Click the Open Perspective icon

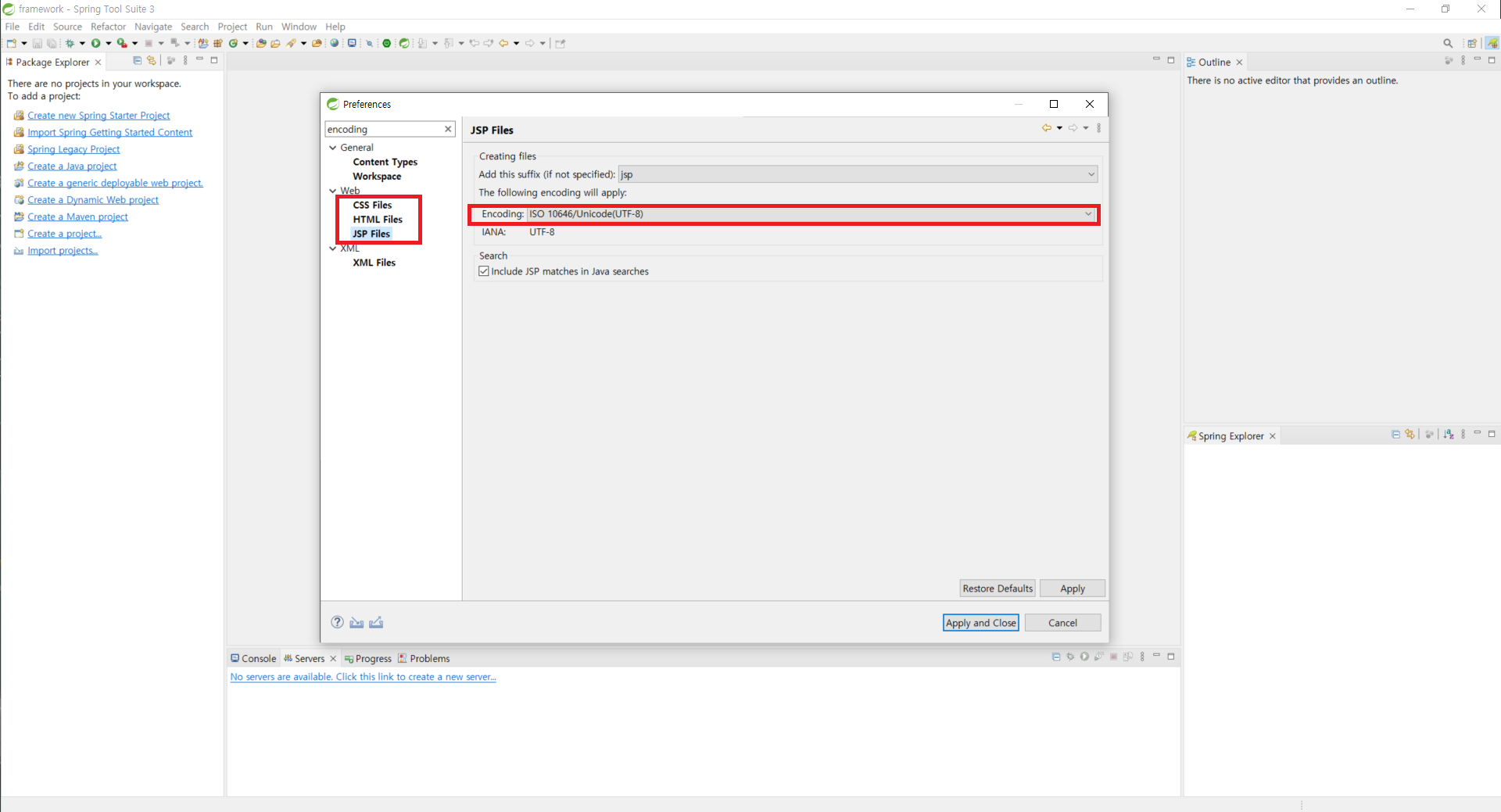tap(1472, 43)
